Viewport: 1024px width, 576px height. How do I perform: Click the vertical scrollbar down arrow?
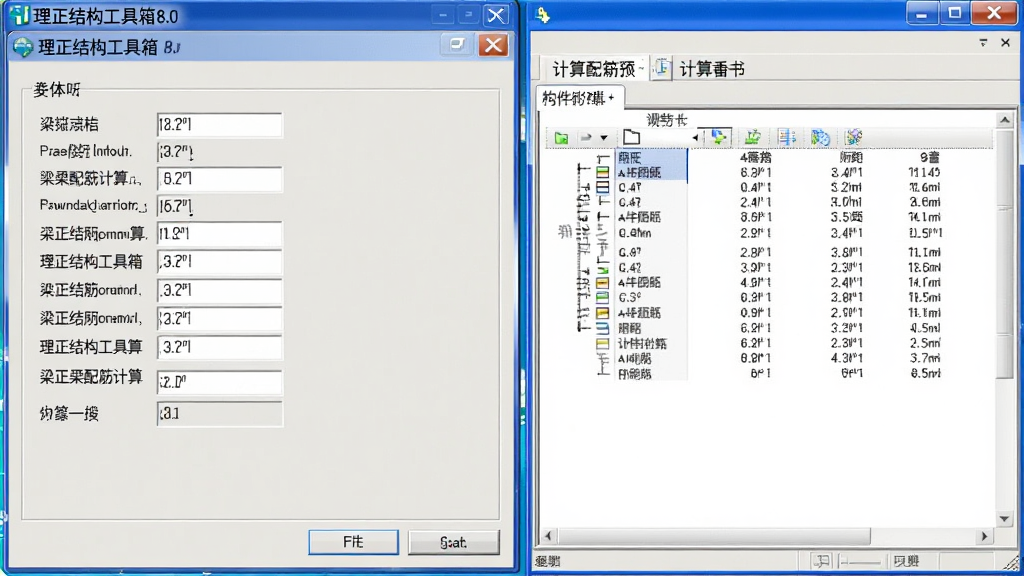(x=1004, y=519)
